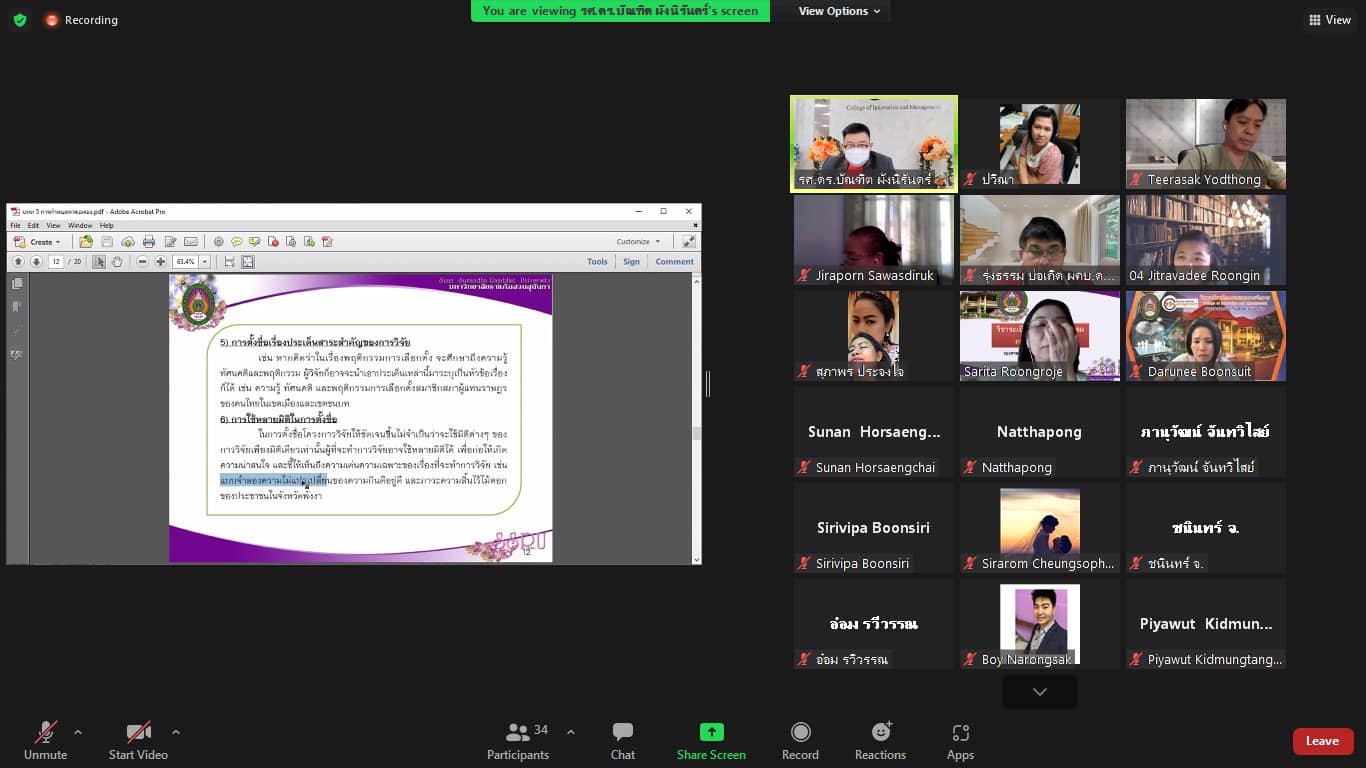Unmute the microphone
1366x768 pixels.
coord(46,740)
